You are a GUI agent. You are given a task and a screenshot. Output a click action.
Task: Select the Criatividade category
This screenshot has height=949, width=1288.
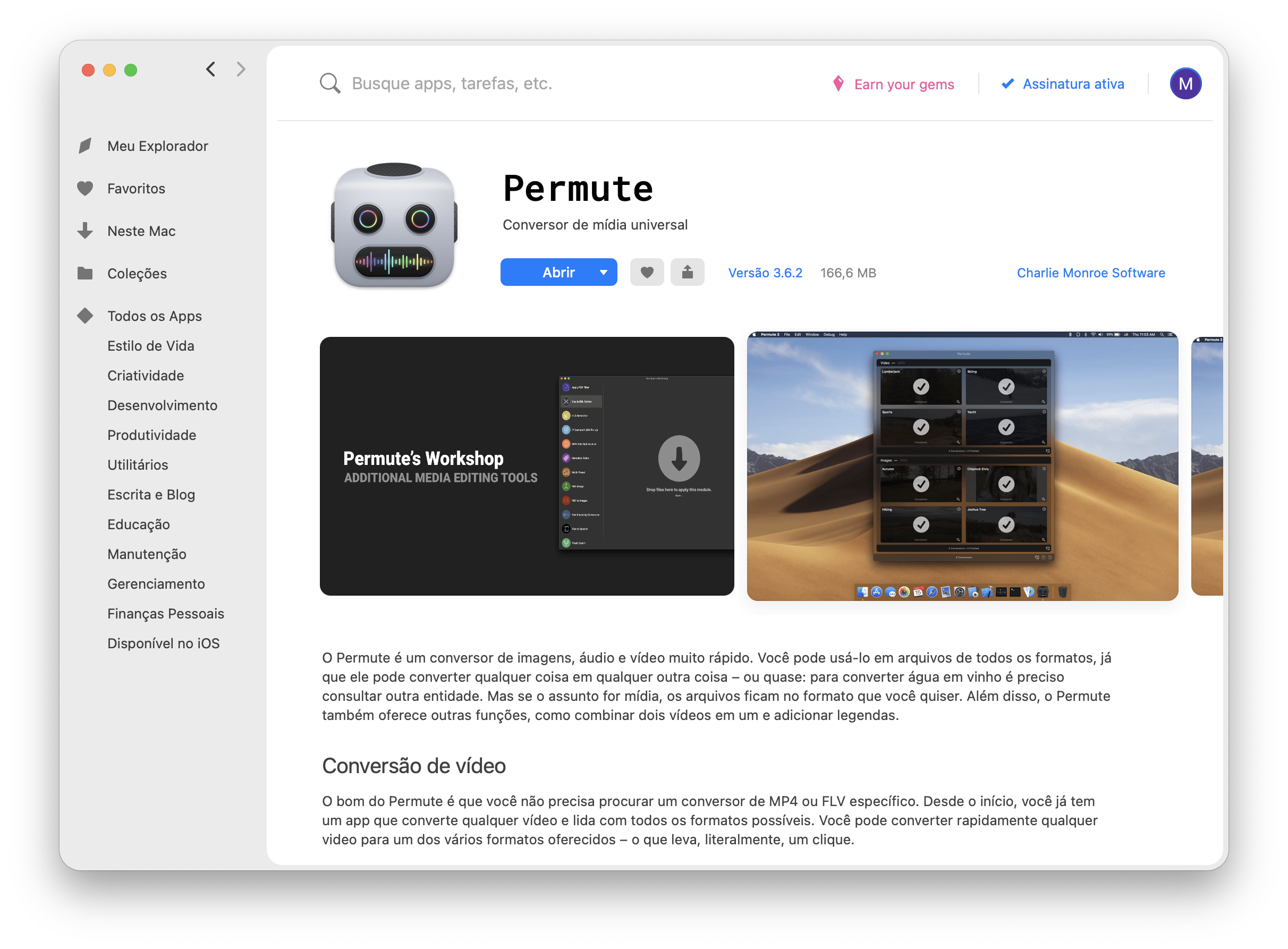(x=146, y=376)
